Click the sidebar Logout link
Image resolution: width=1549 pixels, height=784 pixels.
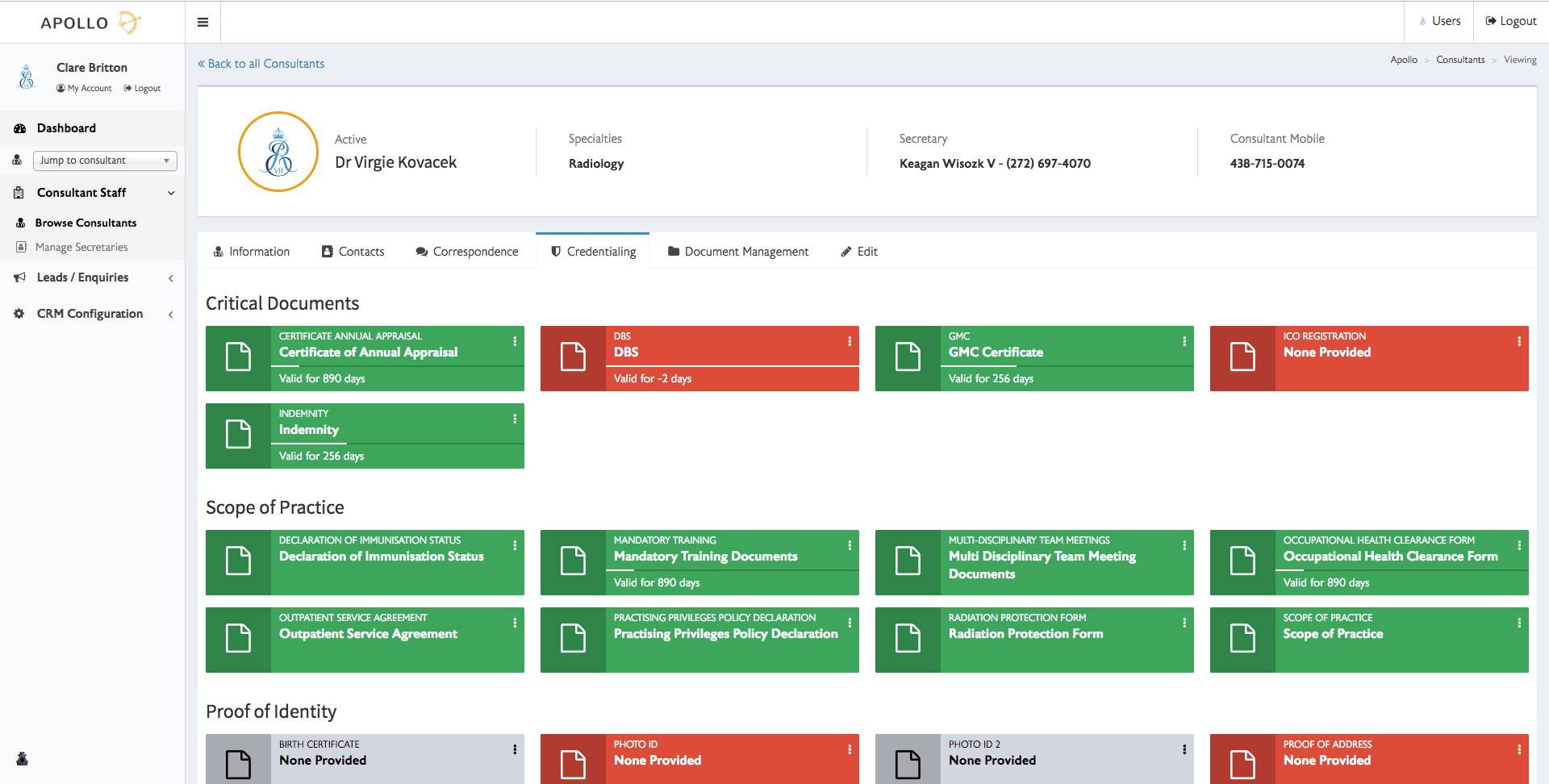(142, 89)
